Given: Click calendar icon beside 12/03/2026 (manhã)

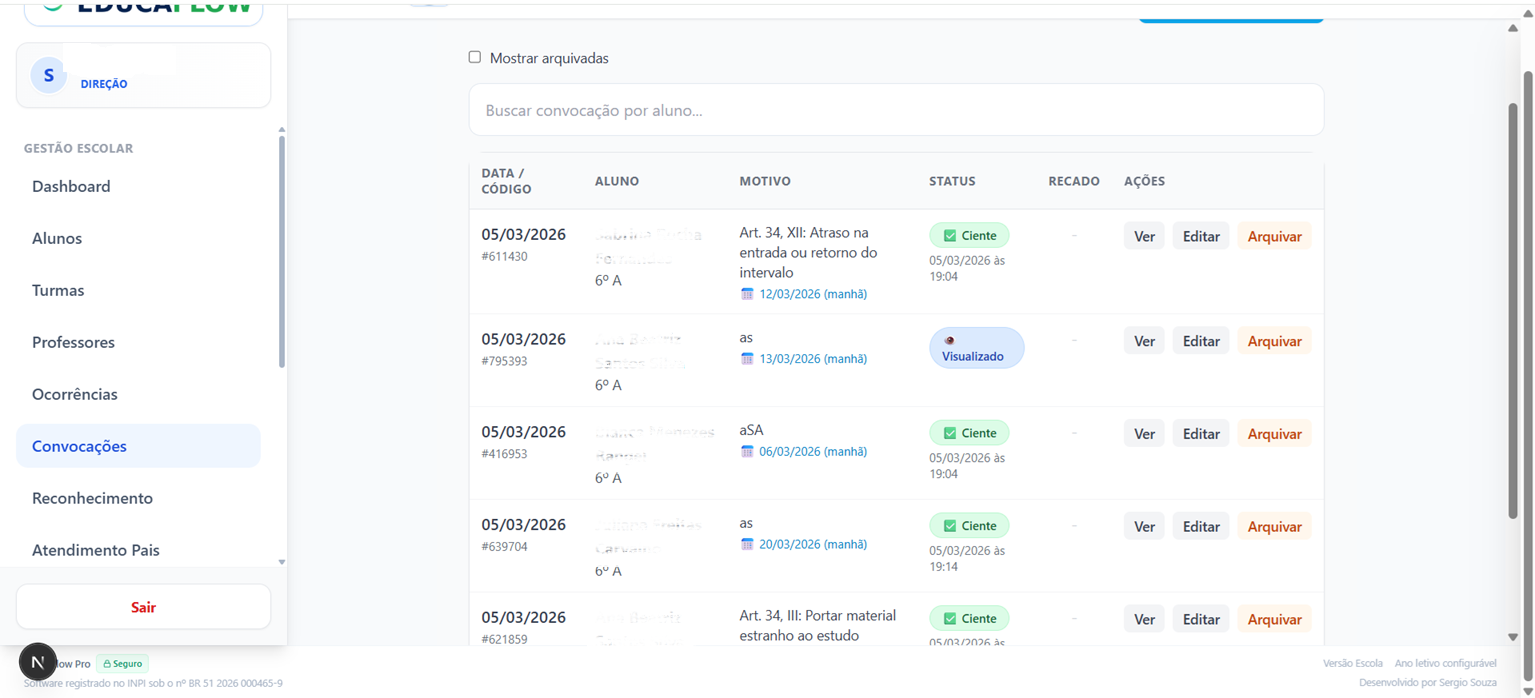Looking at the screenshot, I should click(x=747, y=294).
